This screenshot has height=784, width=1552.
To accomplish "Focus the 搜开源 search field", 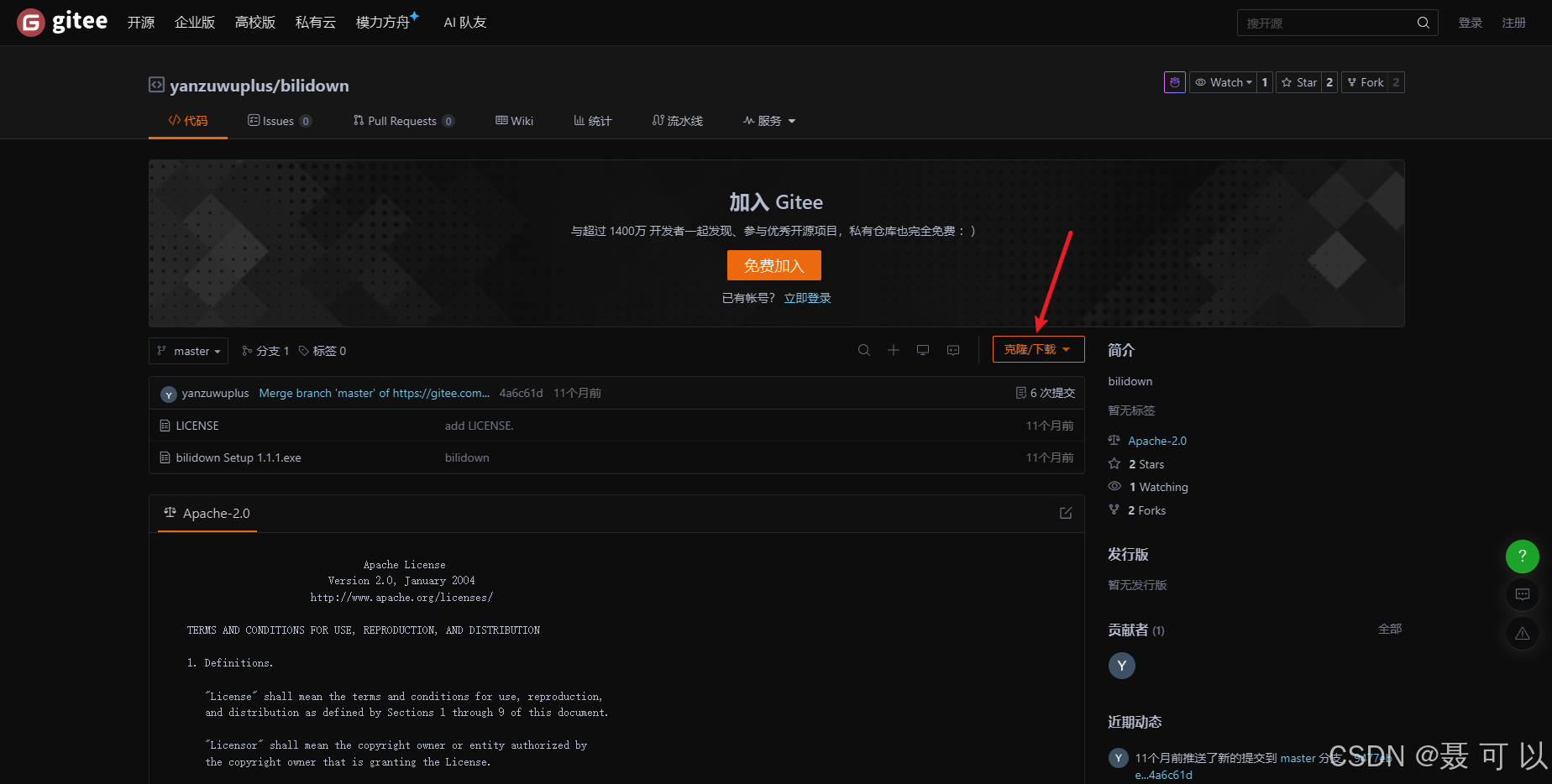I will tap(1327, 23).
